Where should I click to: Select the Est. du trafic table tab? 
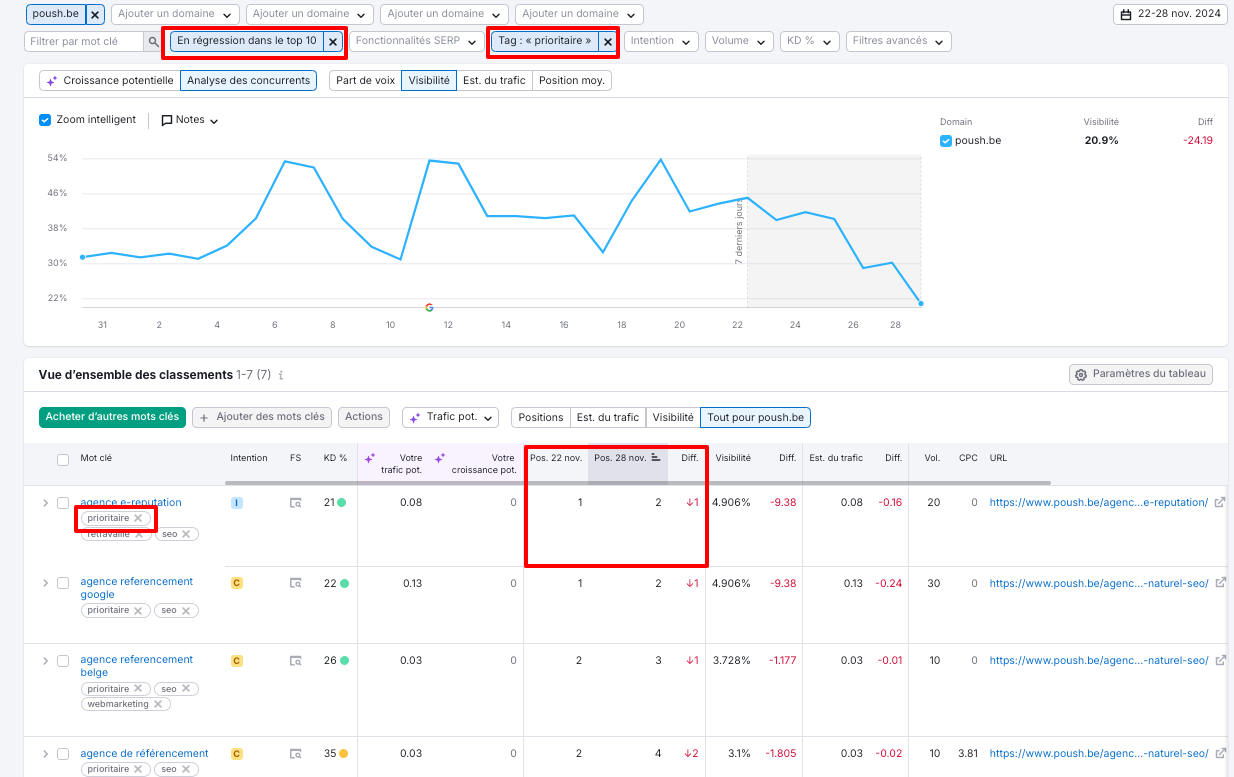(607, 417)
